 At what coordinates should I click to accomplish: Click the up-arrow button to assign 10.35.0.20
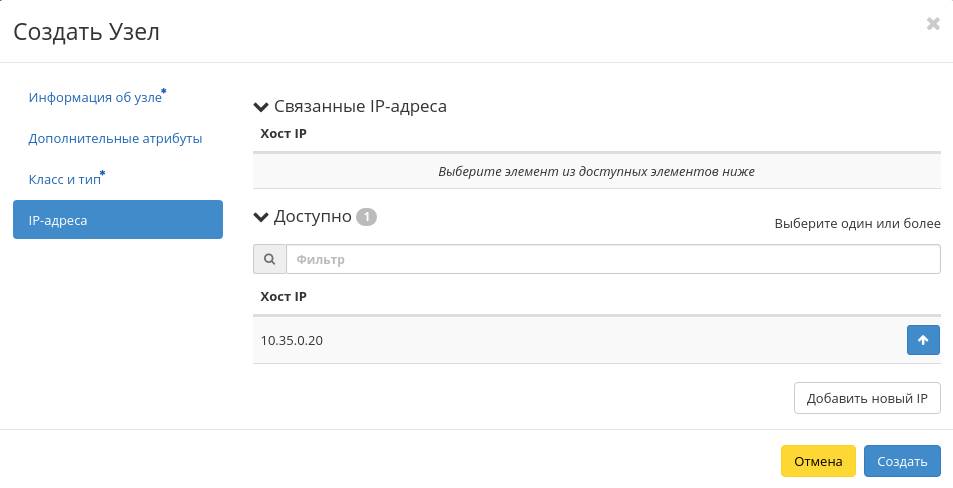(923, 340)
